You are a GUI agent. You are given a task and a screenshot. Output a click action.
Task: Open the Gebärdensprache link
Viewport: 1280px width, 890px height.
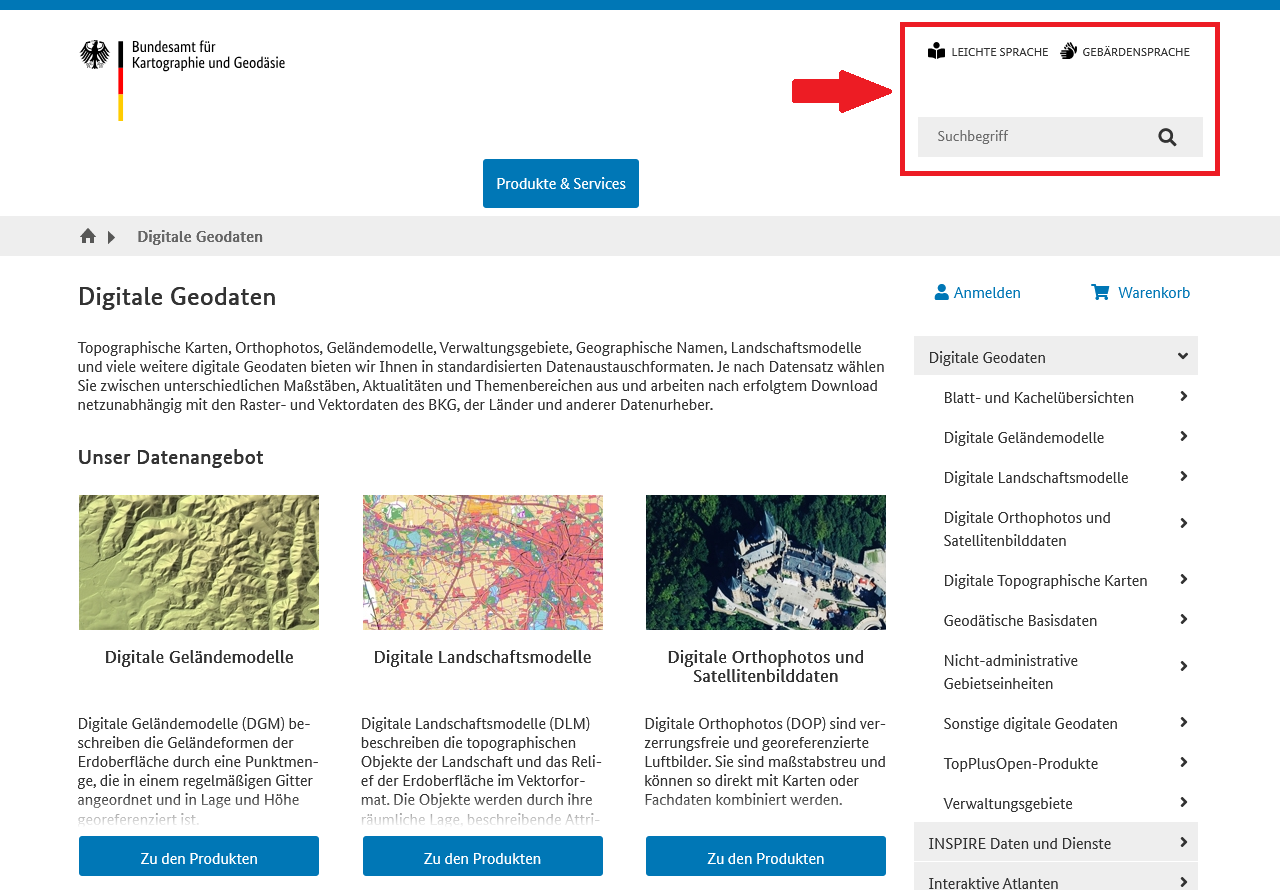(1125, 51)
